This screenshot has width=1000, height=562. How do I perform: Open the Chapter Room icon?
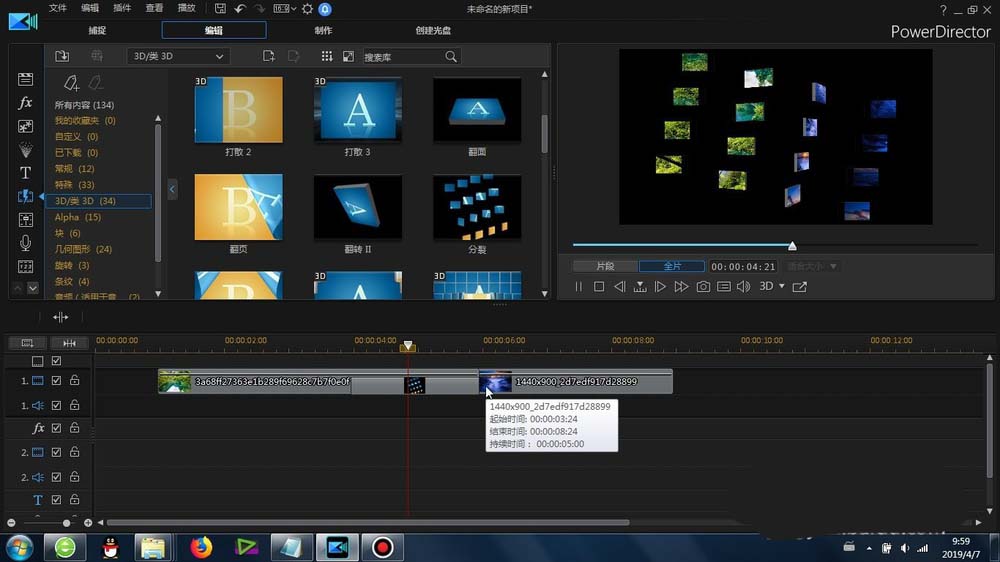pyautogui.click(x=26, y=267)
